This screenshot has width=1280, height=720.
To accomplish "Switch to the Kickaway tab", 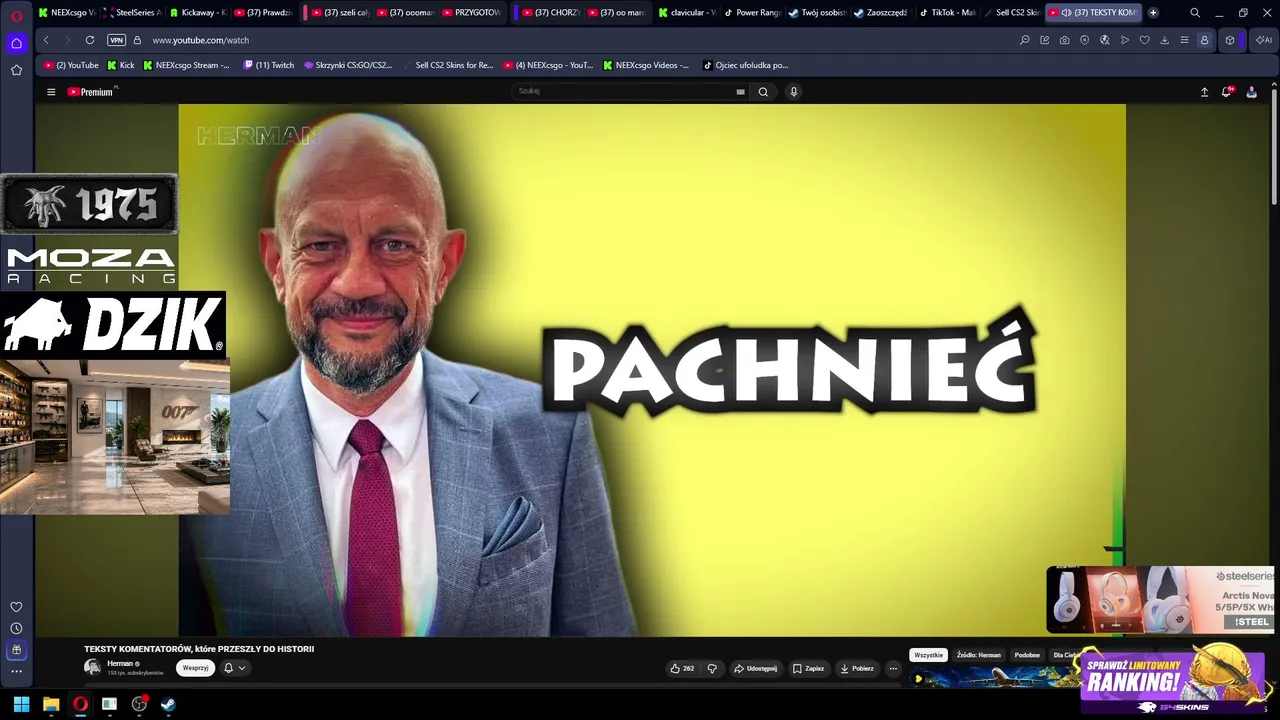I will (x=198, y=13).
